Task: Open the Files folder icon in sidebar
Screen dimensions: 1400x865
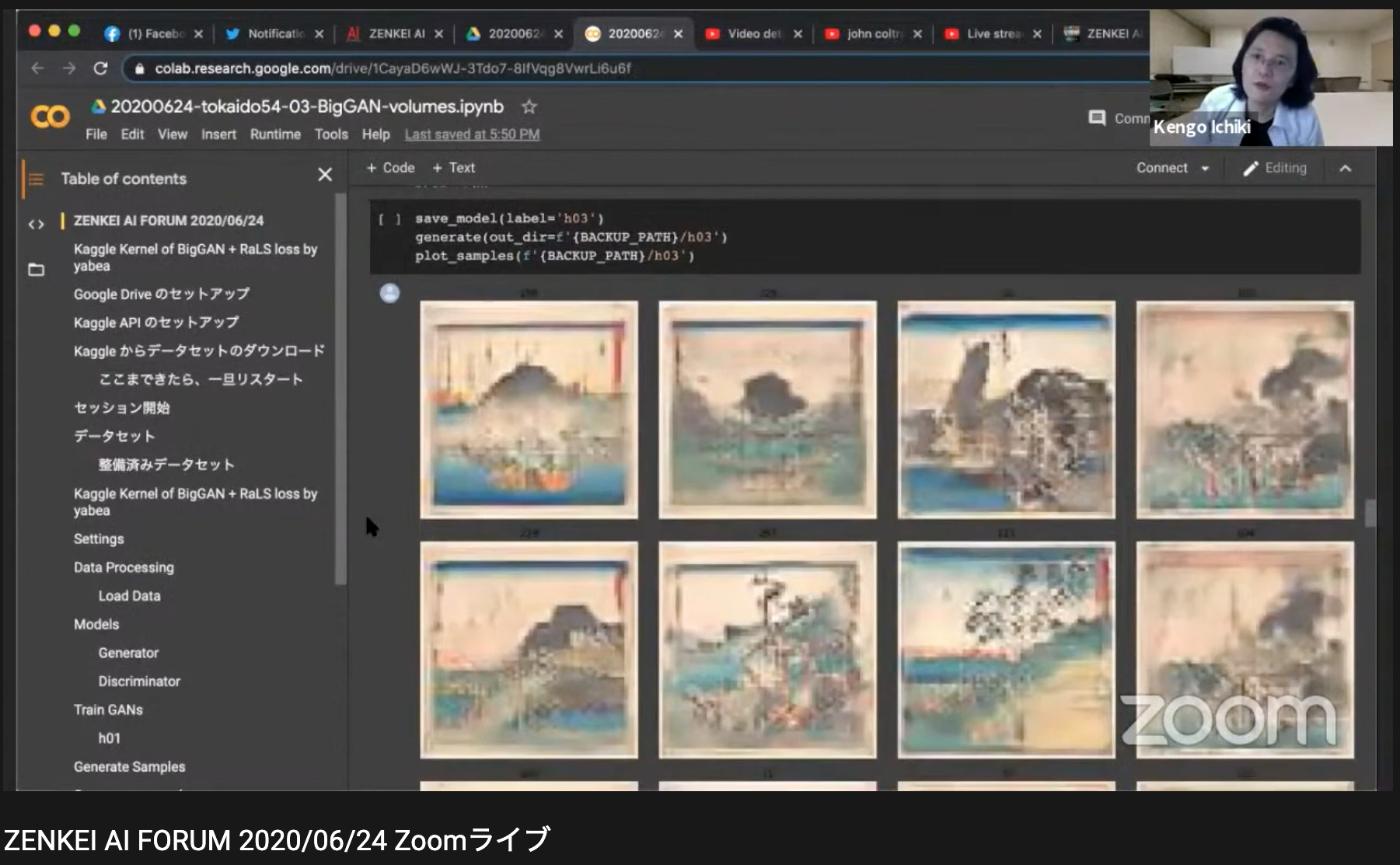Action: point(36,270)
